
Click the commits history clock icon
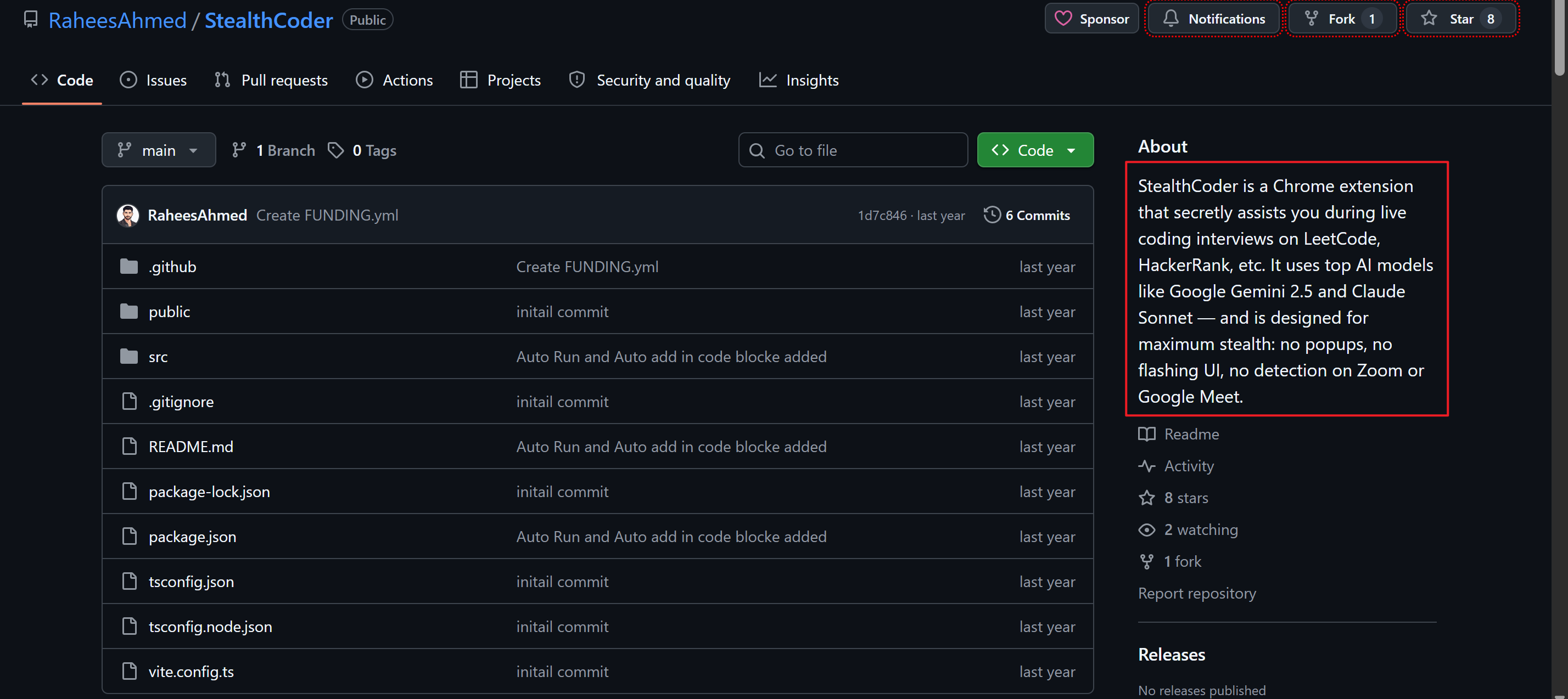click(992, 215)
